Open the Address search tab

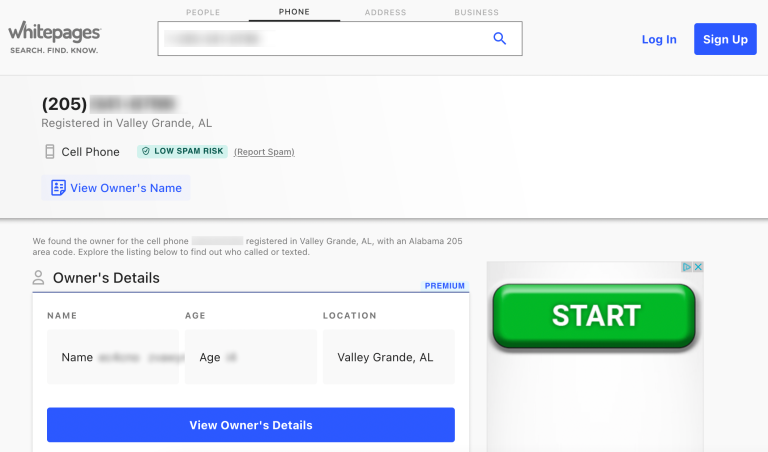tap(385, 12)
